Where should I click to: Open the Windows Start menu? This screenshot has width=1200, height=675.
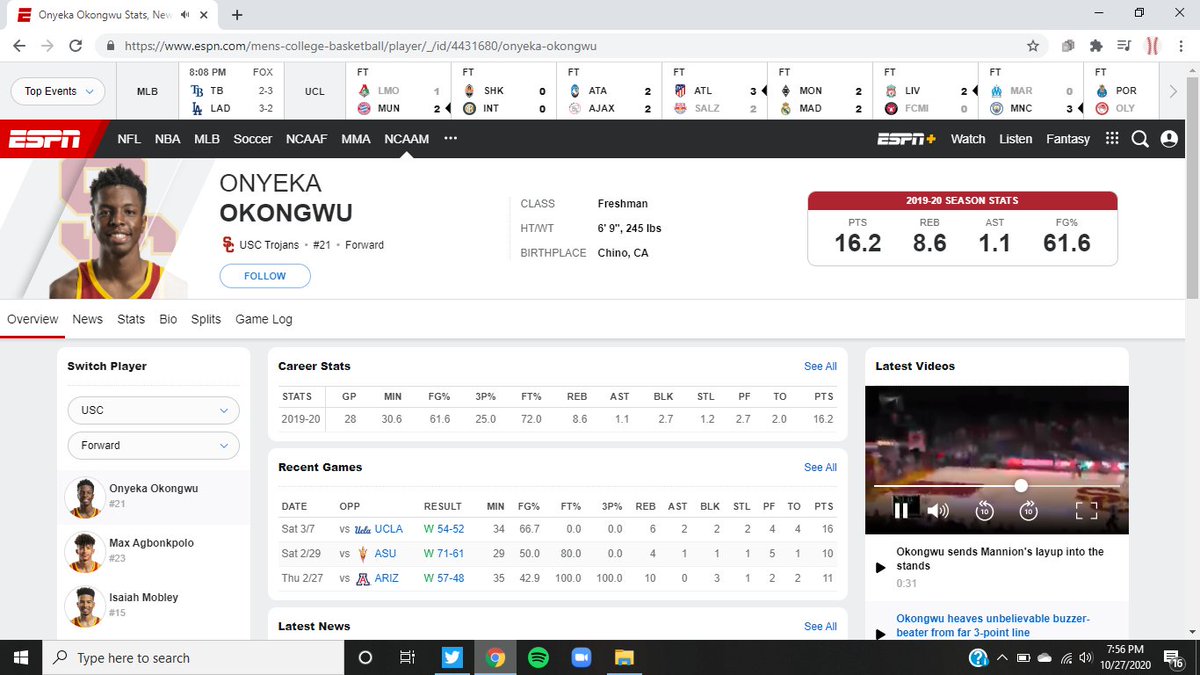pyautogui.click(x=22, y=657)
